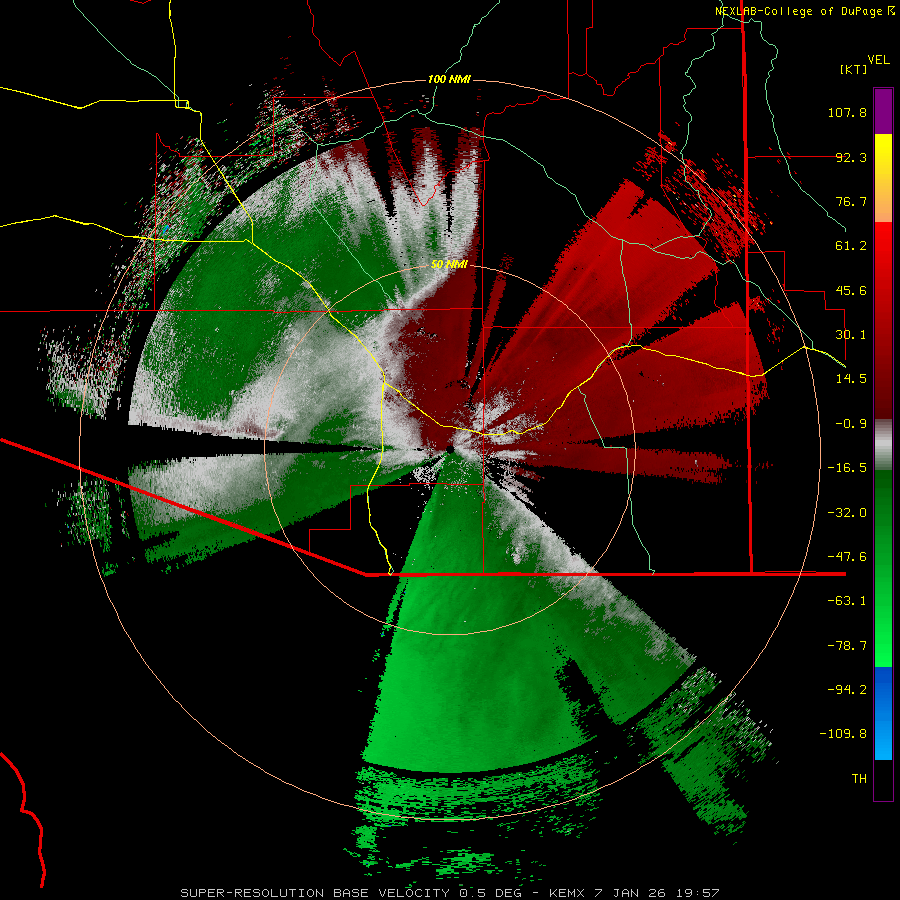Click the gray zero-velocity band of scale
Screen dimensions: 900x900
click(x=883, y=445)
